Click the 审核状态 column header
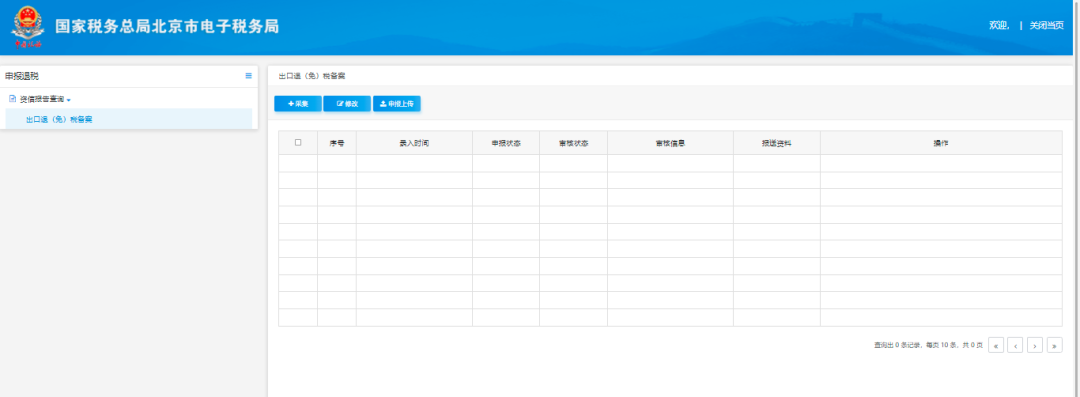This screenshot has height=397, width=1080. tap(573, 143)
